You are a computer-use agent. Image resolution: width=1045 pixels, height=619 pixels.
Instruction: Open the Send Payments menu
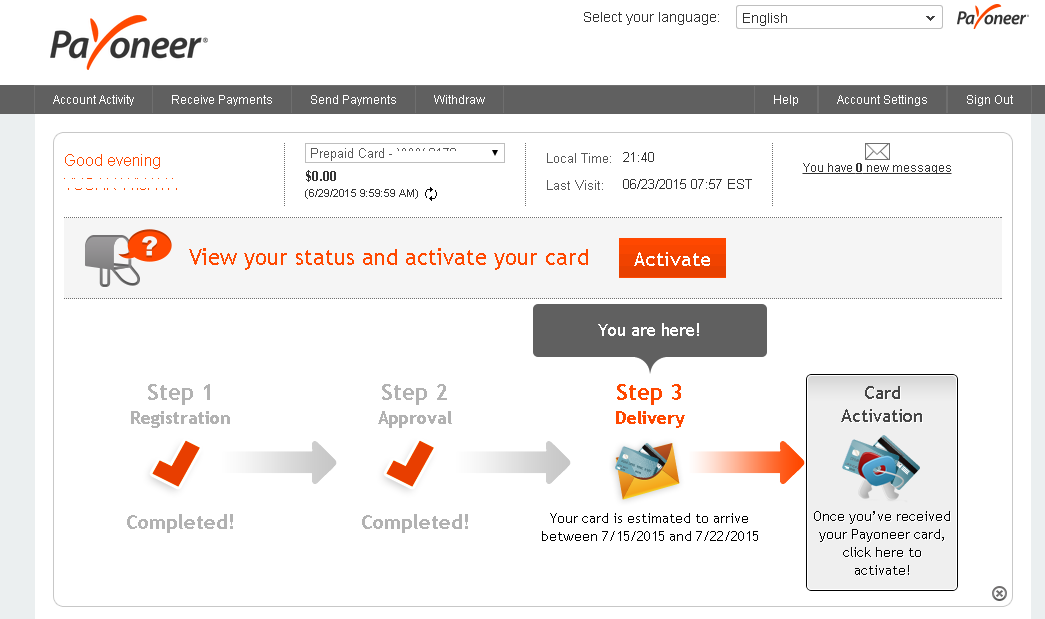pos(353,99)
